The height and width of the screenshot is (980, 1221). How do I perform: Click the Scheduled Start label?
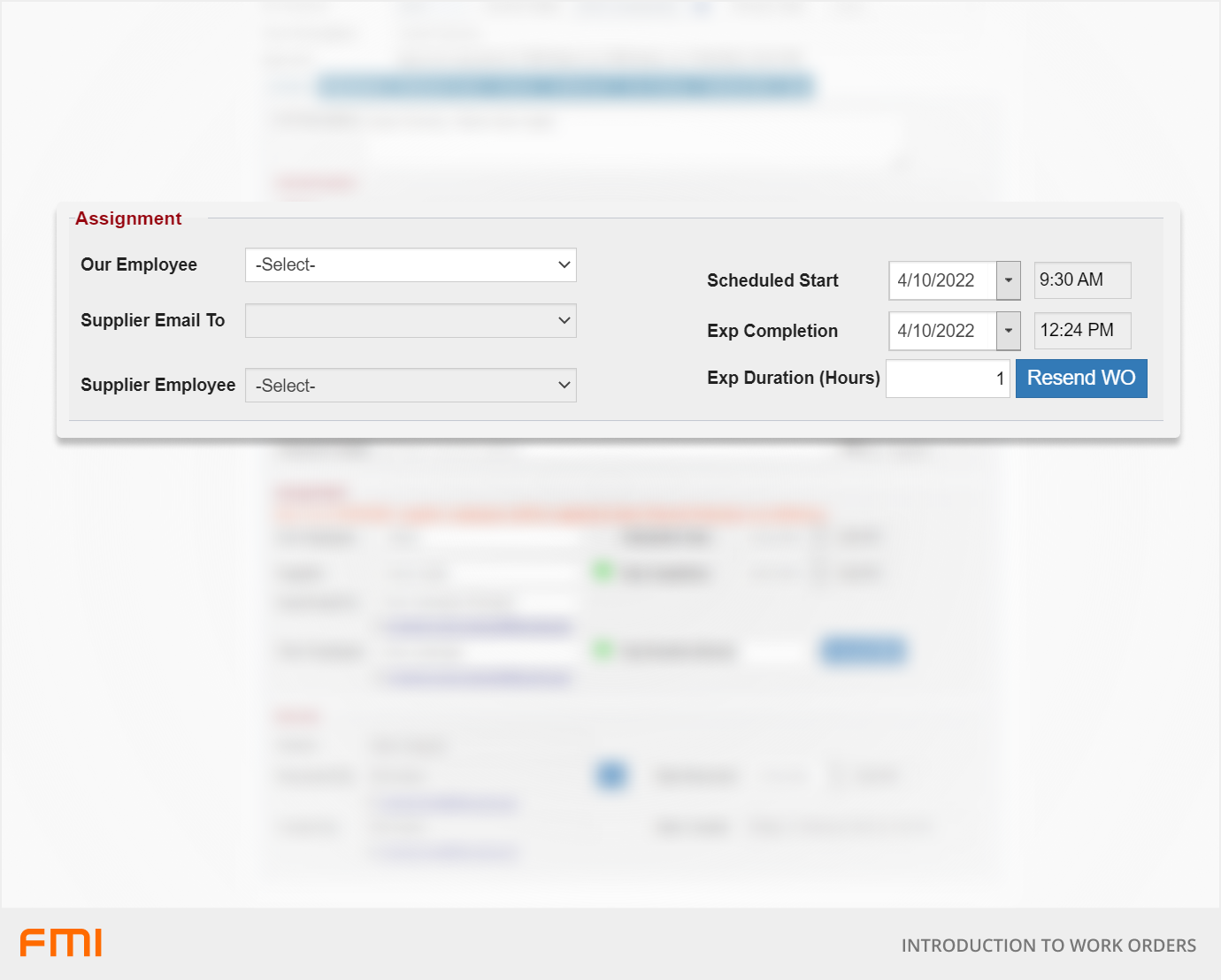pyautogui.click(x=772, y=280)
